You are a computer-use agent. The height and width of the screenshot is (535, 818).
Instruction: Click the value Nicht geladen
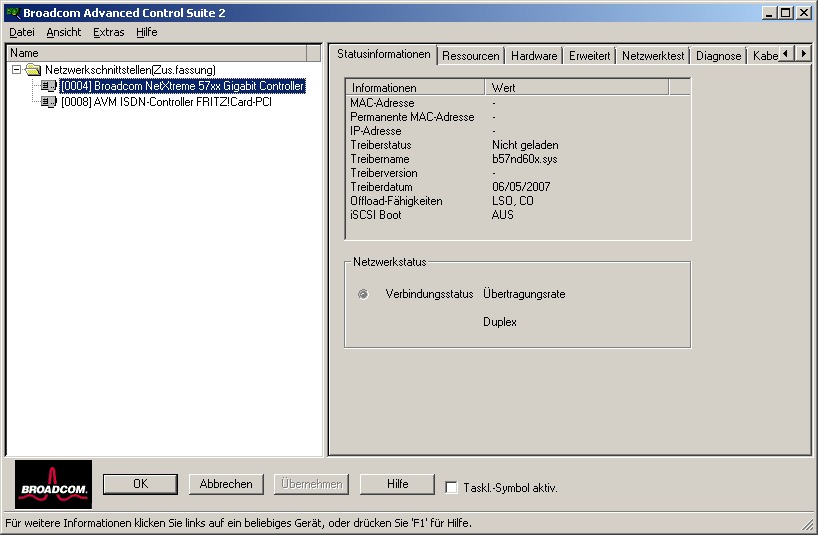point(525,145)
